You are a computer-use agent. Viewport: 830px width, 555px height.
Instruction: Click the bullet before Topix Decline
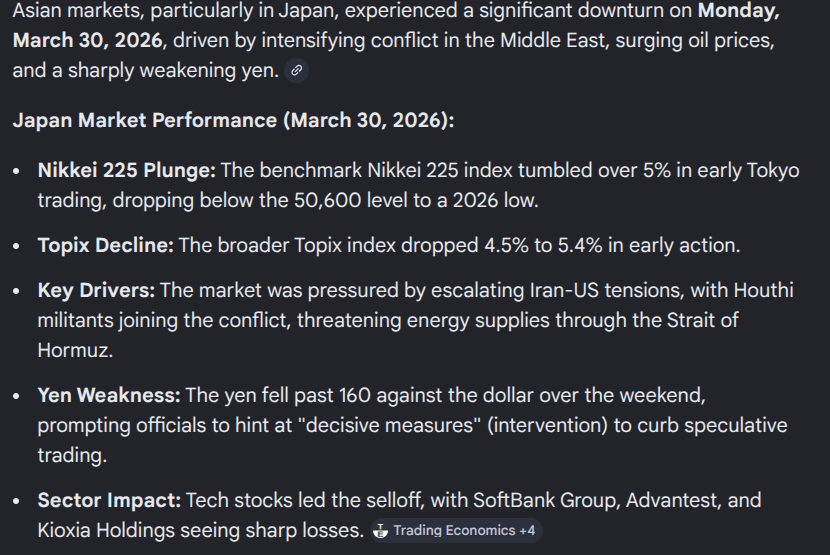pyautogui.click(x=16, y=246)
